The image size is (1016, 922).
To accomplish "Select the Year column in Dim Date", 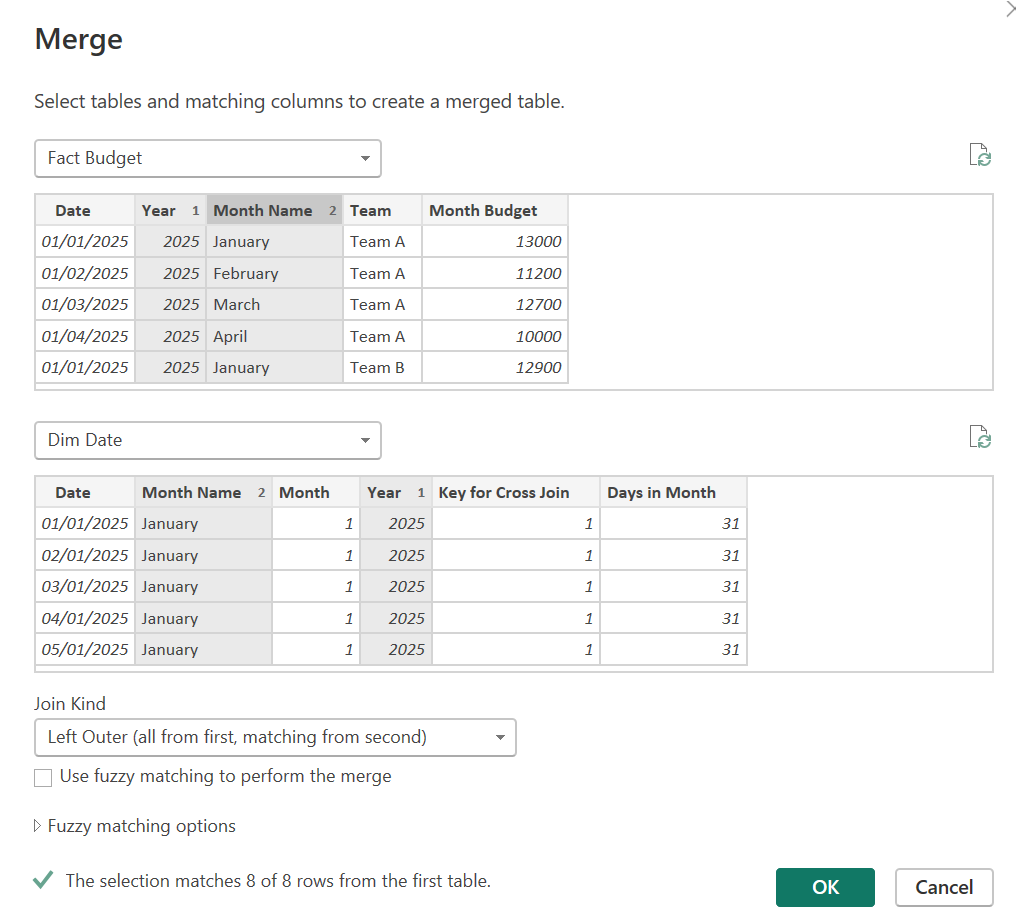I will (396, 492).
